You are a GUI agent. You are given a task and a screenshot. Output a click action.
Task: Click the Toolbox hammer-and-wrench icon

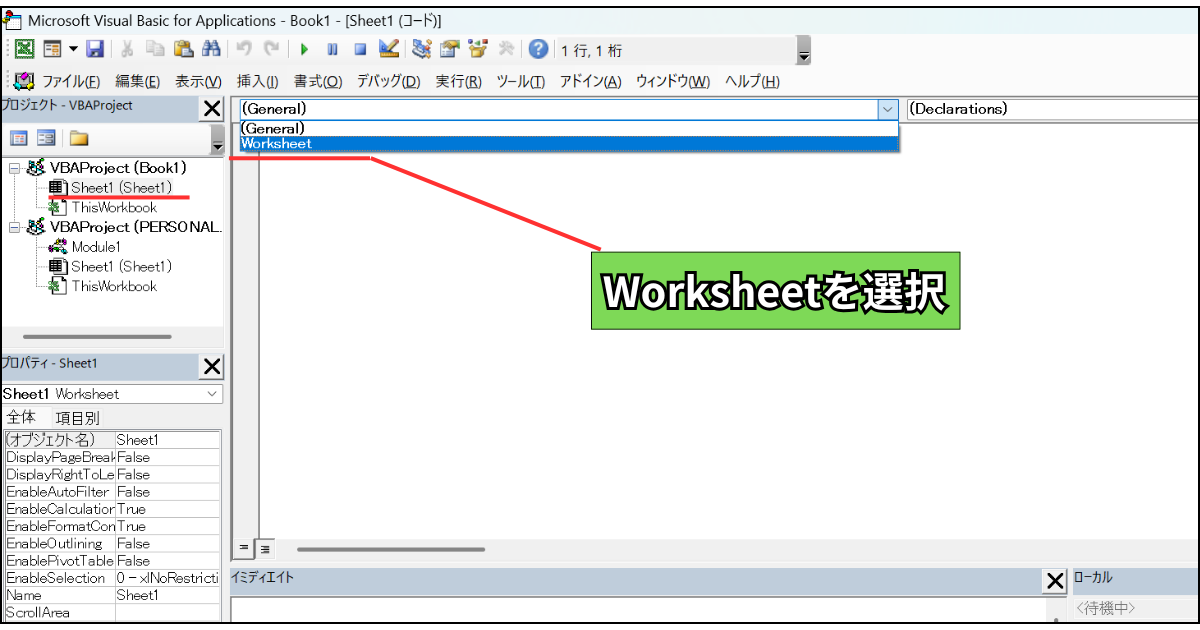[506, 49]
